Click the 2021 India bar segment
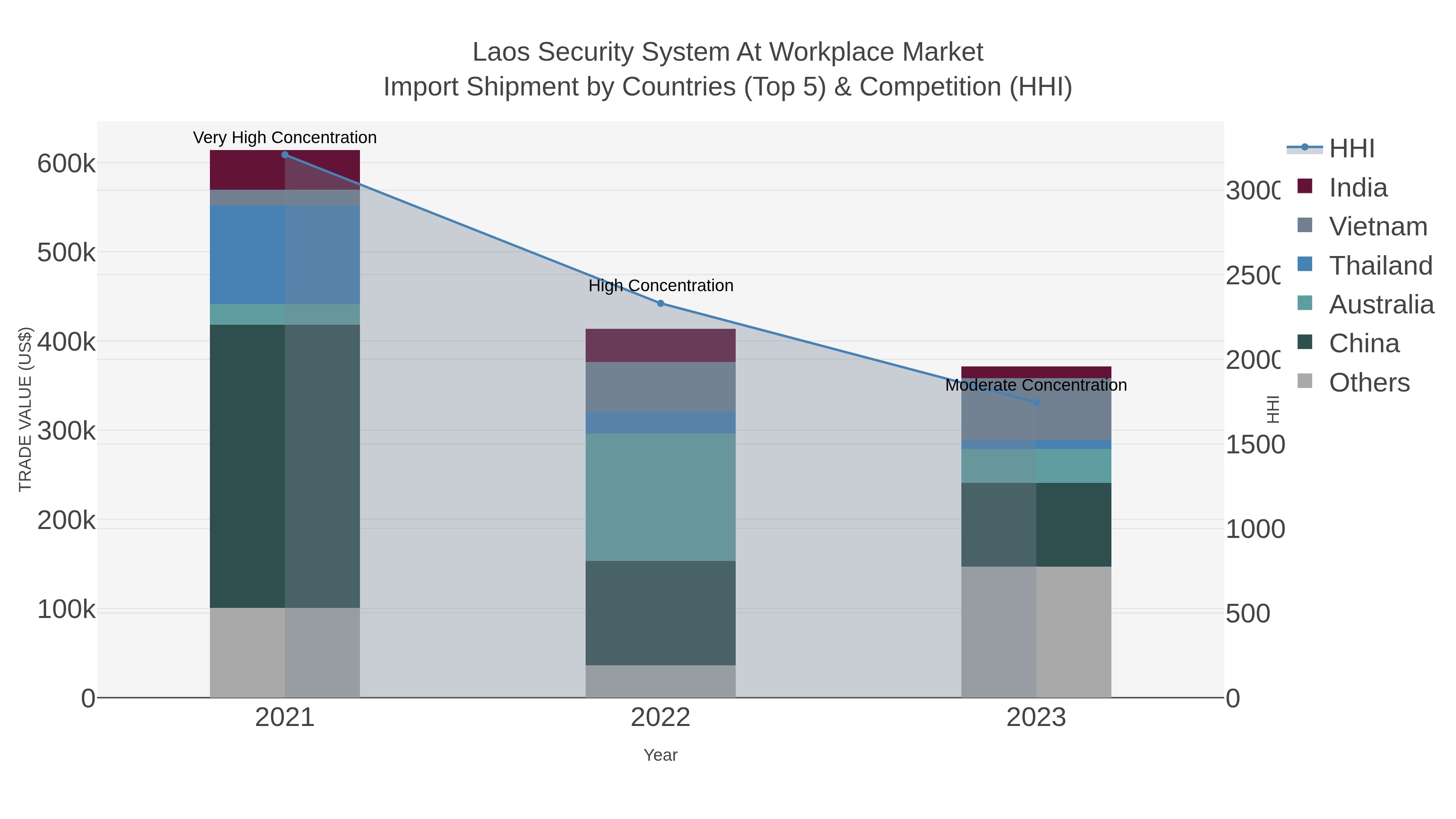 tap(285, 170)
